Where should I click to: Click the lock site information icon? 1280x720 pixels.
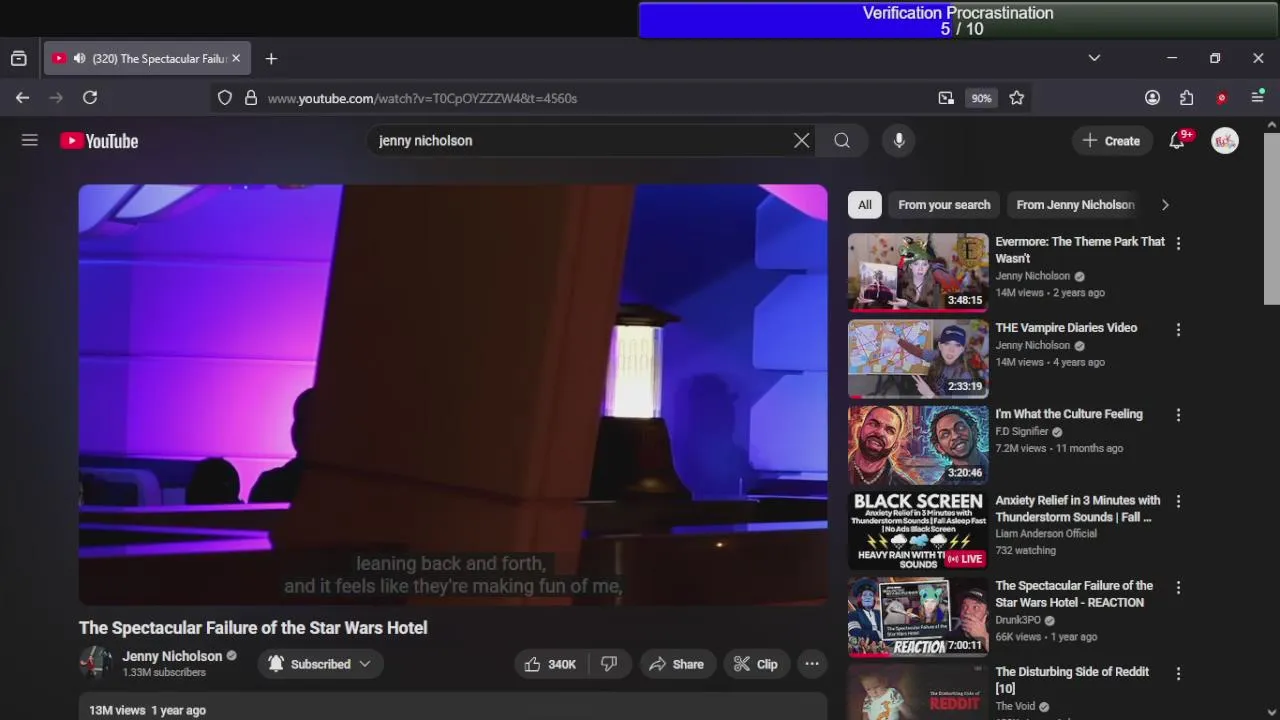pyautogui.click(x=251, y=98)
